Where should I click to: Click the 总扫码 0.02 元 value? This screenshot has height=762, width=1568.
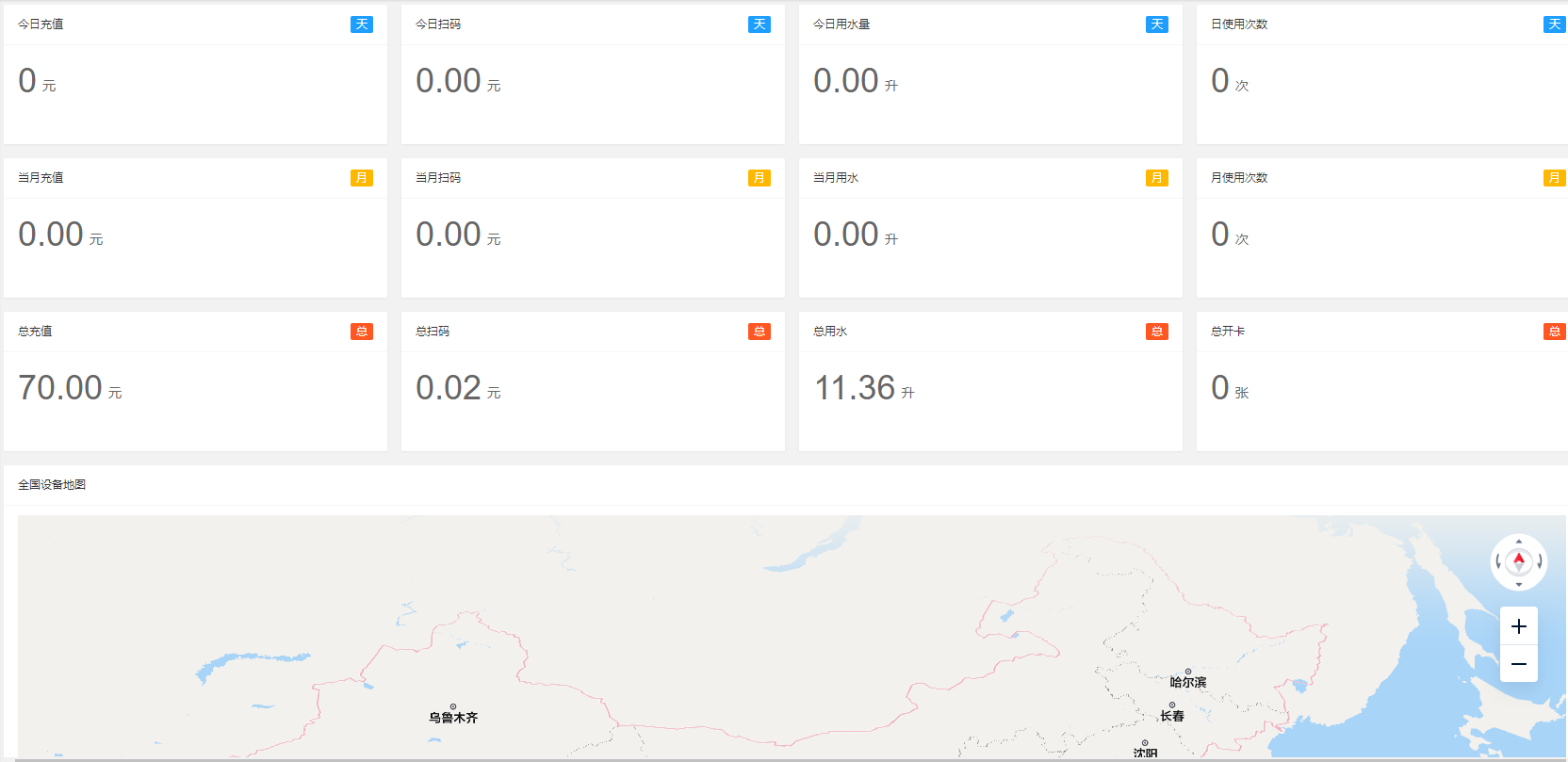[458, 388]
